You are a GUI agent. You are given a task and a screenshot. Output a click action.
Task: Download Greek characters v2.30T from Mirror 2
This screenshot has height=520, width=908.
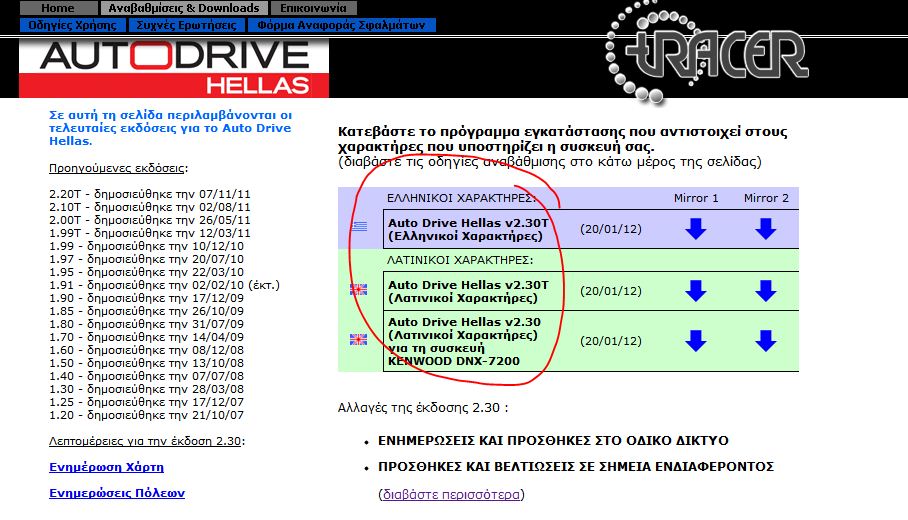click(x=766, y=229)
